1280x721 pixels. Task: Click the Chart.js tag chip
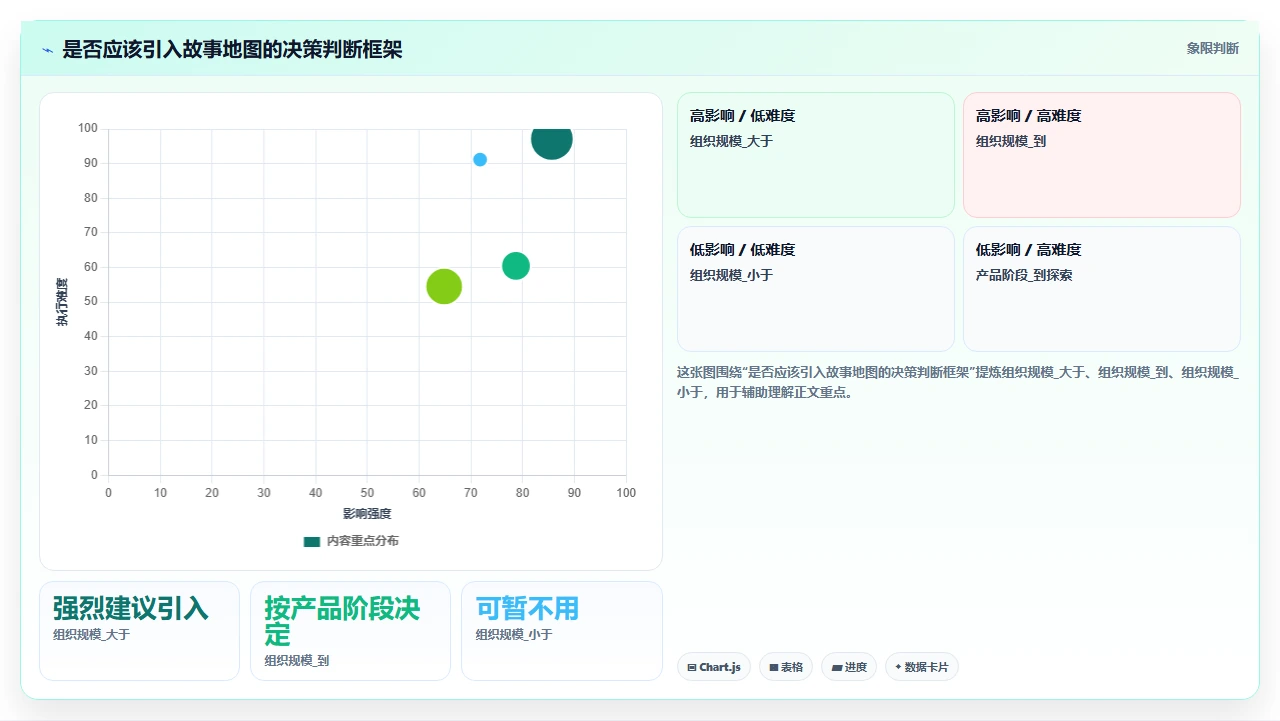pyautogui.click(x=714, y=667)
